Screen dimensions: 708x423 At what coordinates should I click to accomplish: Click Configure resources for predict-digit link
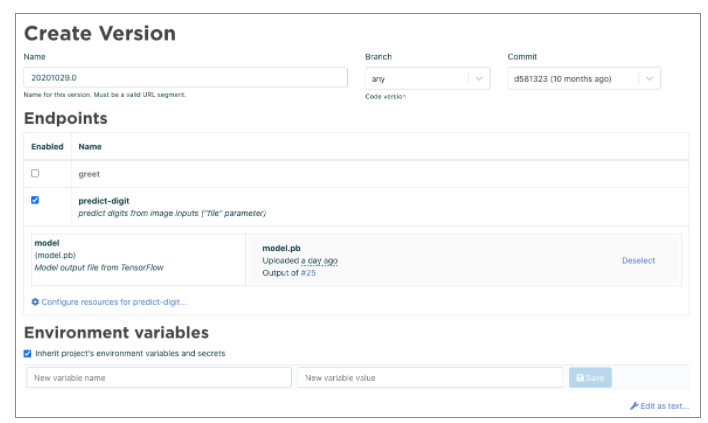point(113,302)
